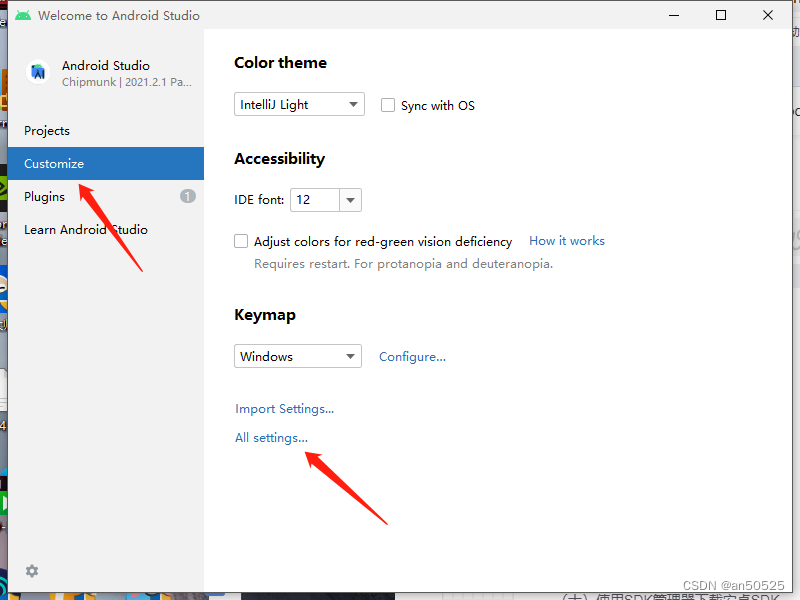Click the notification badge next to Plugins

coord(187,196)
